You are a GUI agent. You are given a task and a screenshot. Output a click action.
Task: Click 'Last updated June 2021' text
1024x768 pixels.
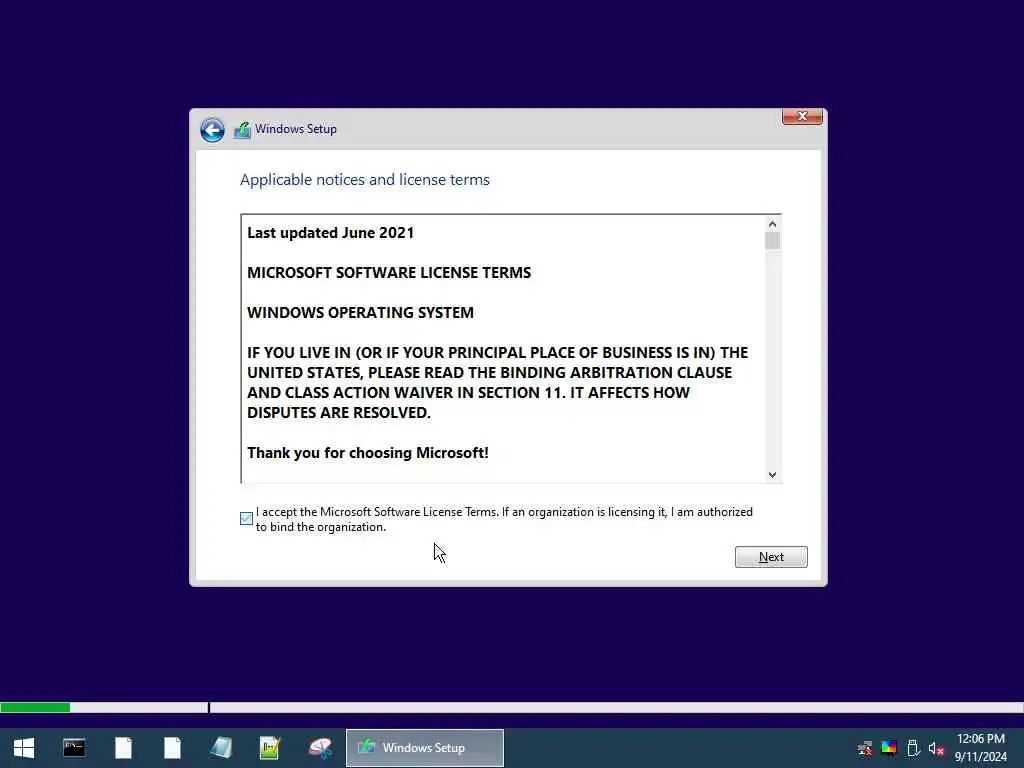(x=330, y=233)
